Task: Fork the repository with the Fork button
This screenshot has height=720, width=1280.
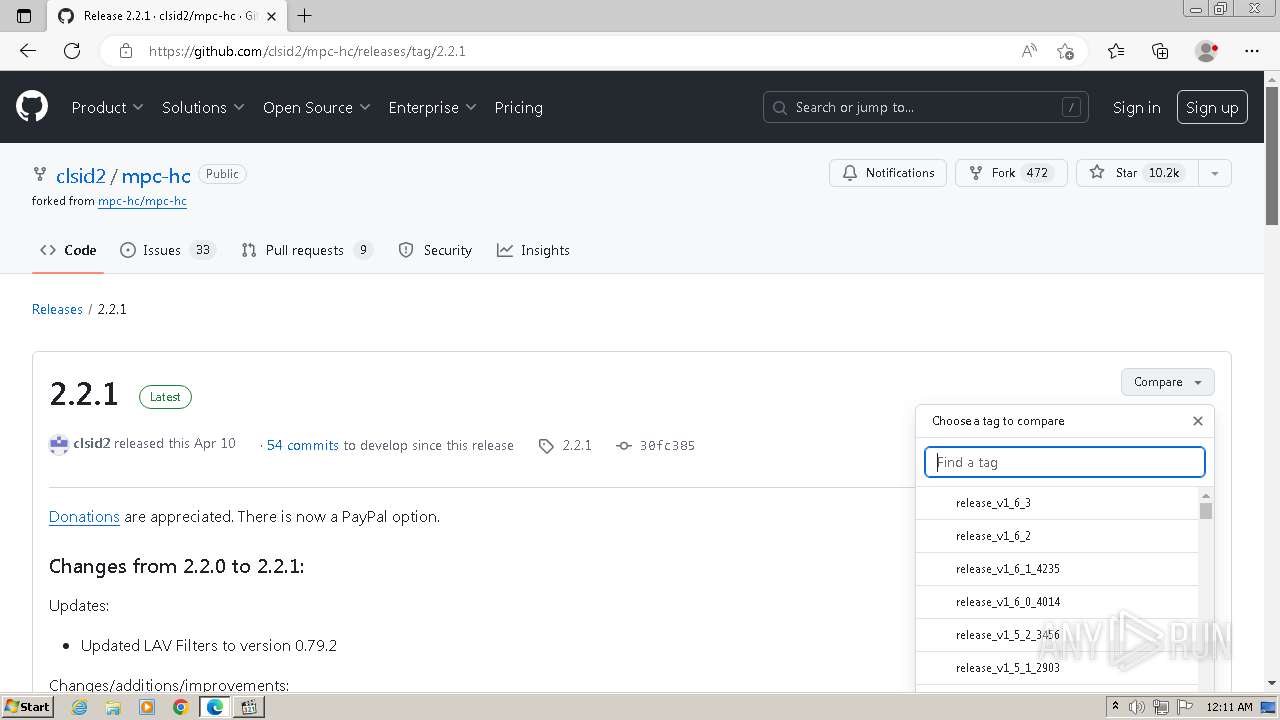Action: 1011,173
